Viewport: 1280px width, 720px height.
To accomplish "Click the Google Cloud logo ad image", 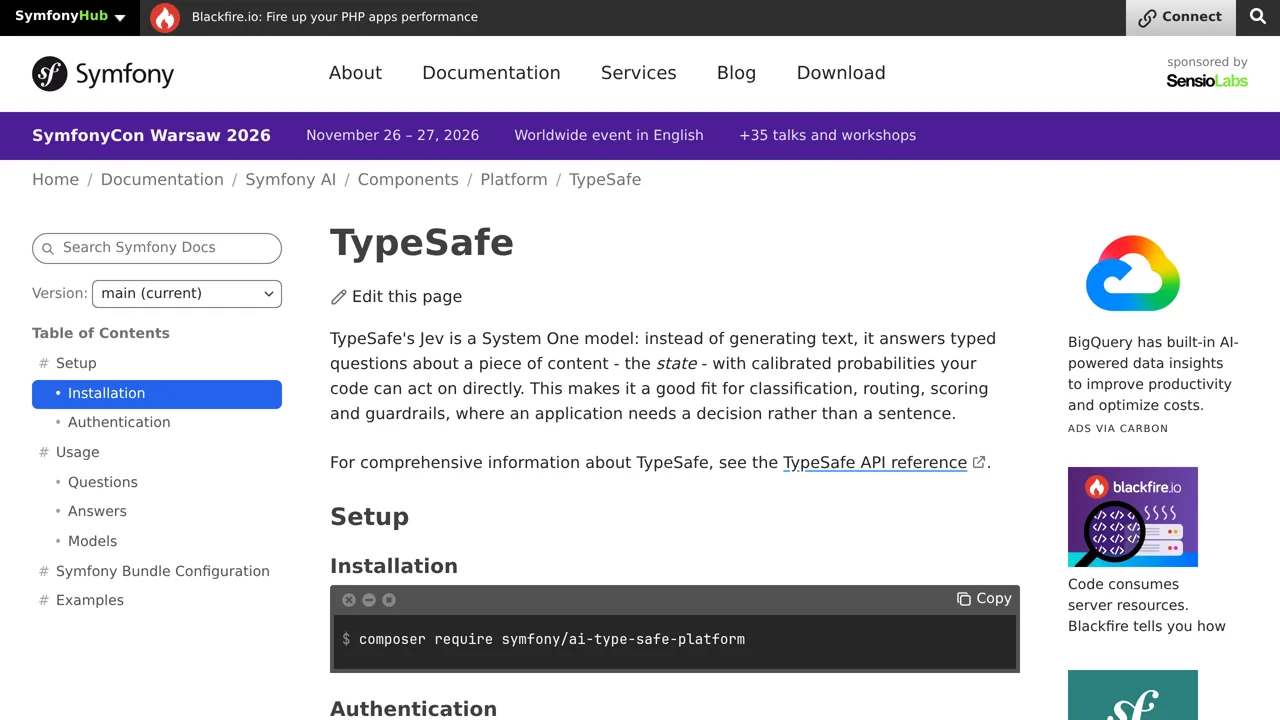I will 1133,274.
